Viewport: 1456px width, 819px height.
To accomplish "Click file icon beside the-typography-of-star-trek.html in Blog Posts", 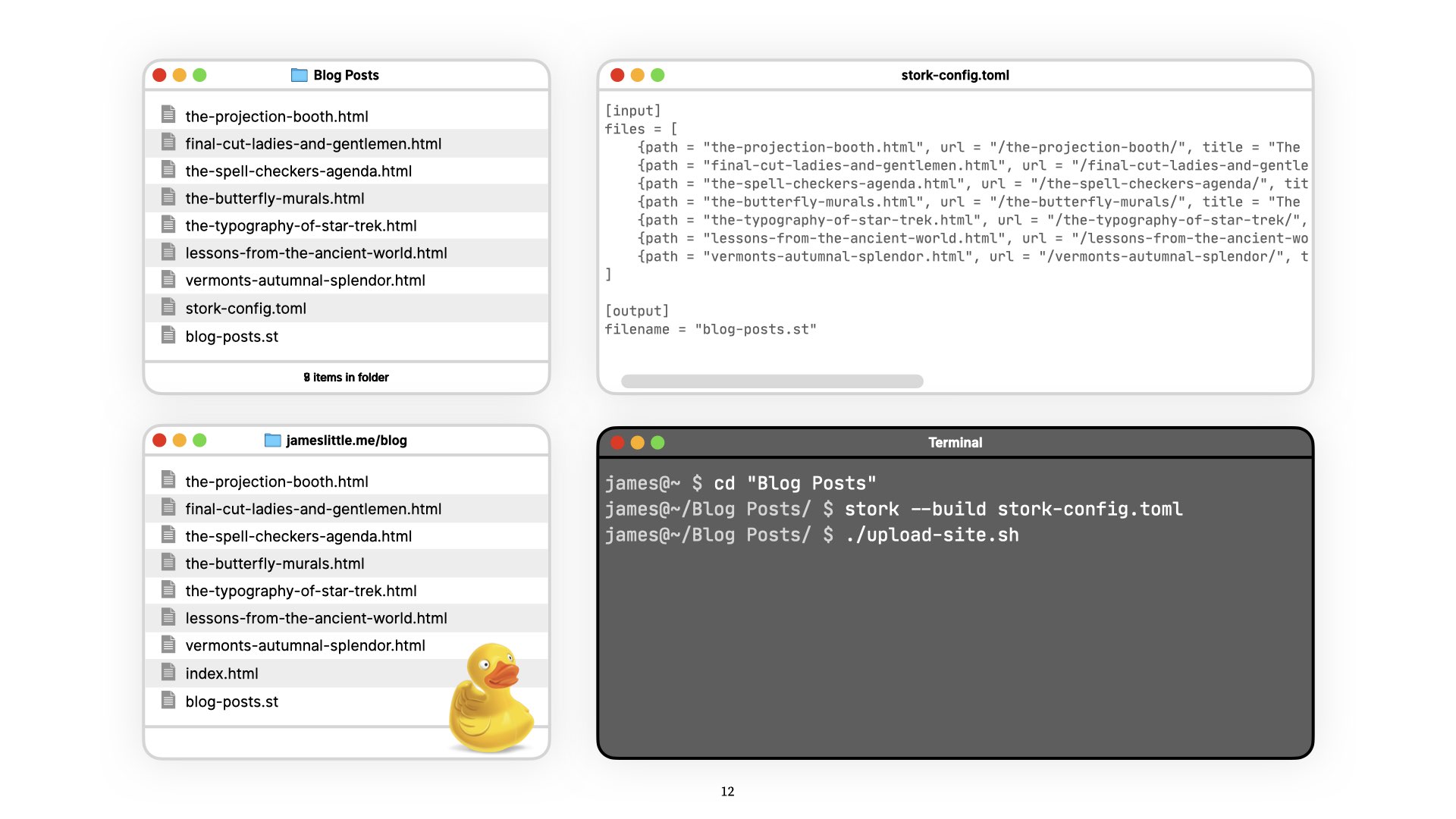I will click(x=168, y=224).
